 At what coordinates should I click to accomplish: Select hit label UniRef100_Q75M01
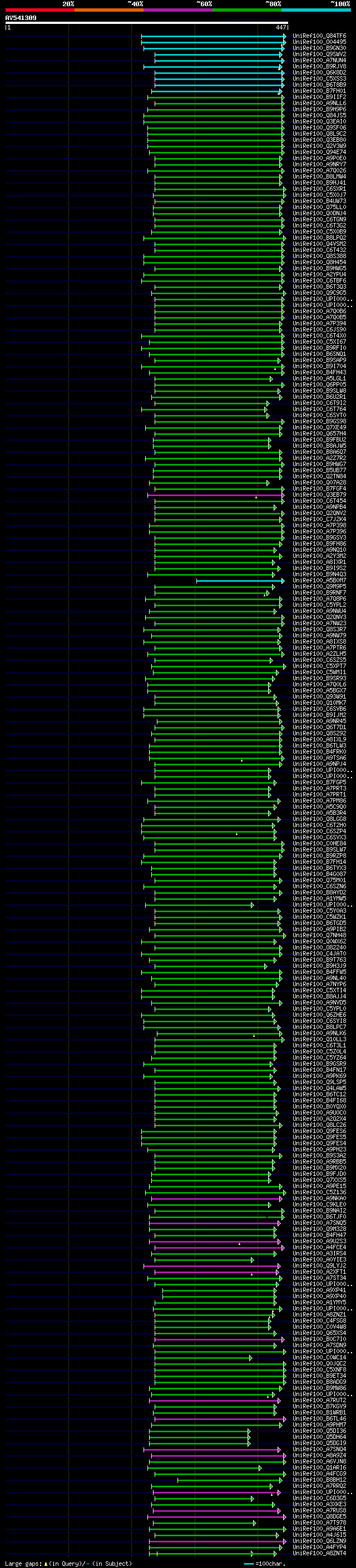319,880
